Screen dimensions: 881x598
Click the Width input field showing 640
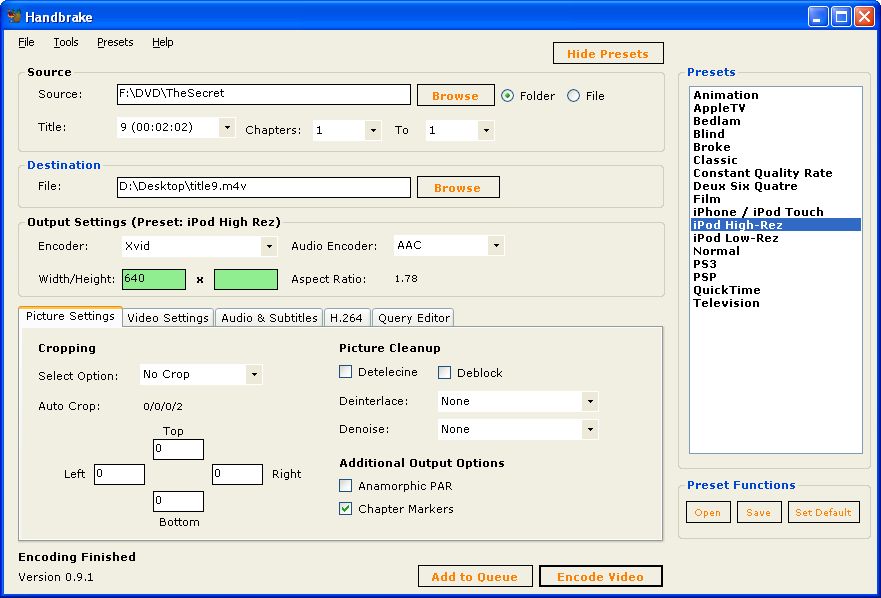(x=154, y=279)
